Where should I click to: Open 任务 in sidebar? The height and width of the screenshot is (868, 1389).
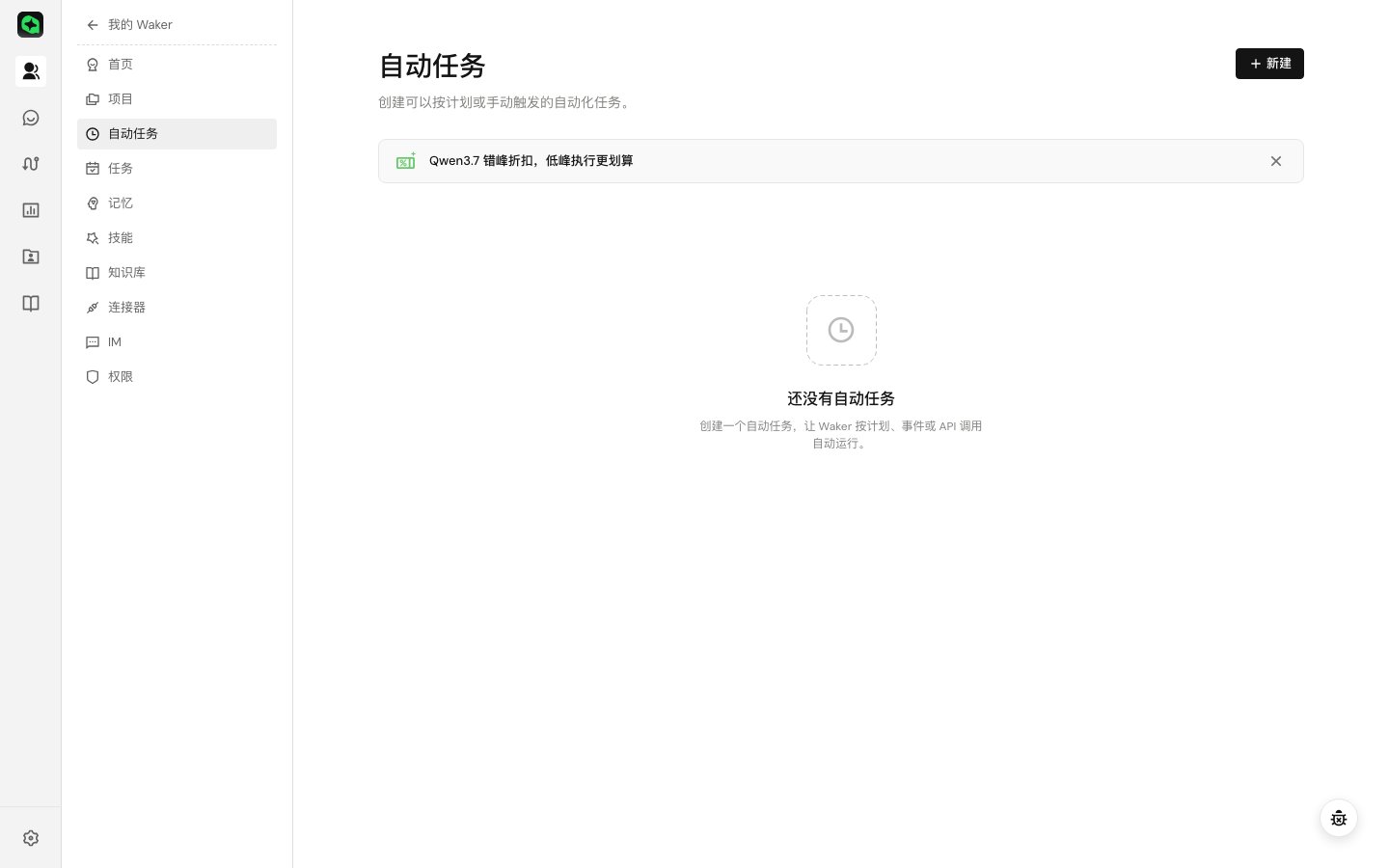(x=177, y=169)
